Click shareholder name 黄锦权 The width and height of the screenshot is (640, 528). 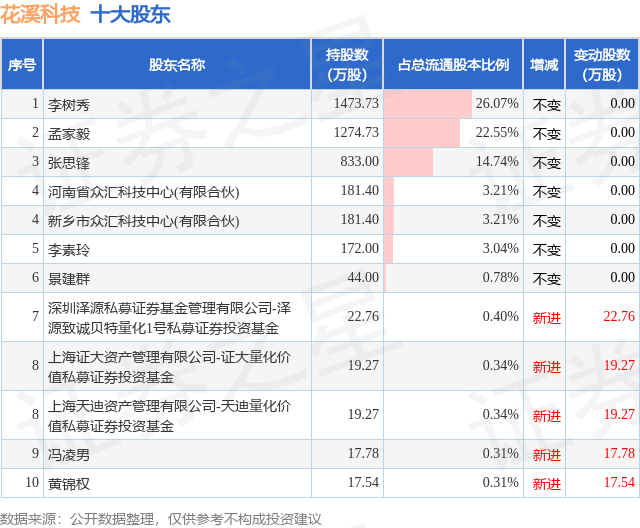pos(69,484)
